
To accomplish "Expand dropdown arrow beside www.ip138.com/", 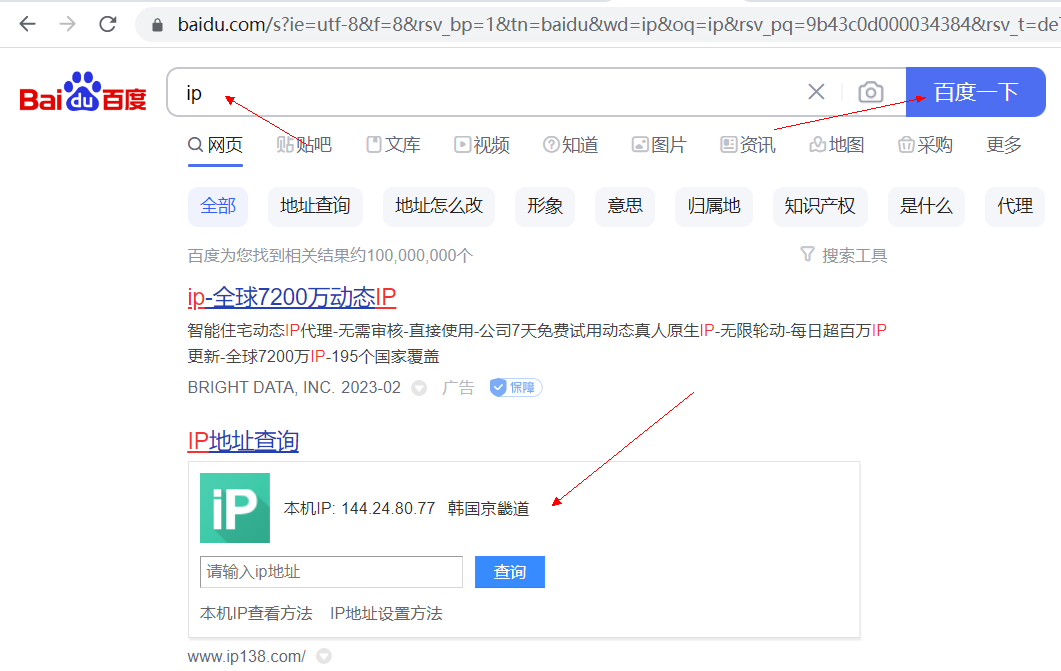I will 324,656.
